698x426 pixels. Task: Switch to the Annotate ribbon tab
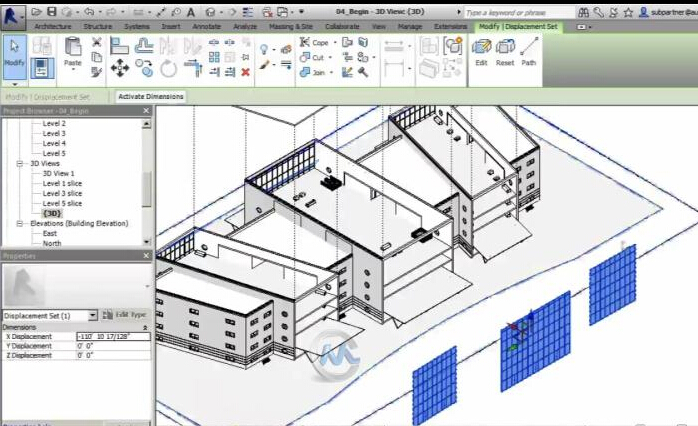pyautogui.click(x=206, y=26)
